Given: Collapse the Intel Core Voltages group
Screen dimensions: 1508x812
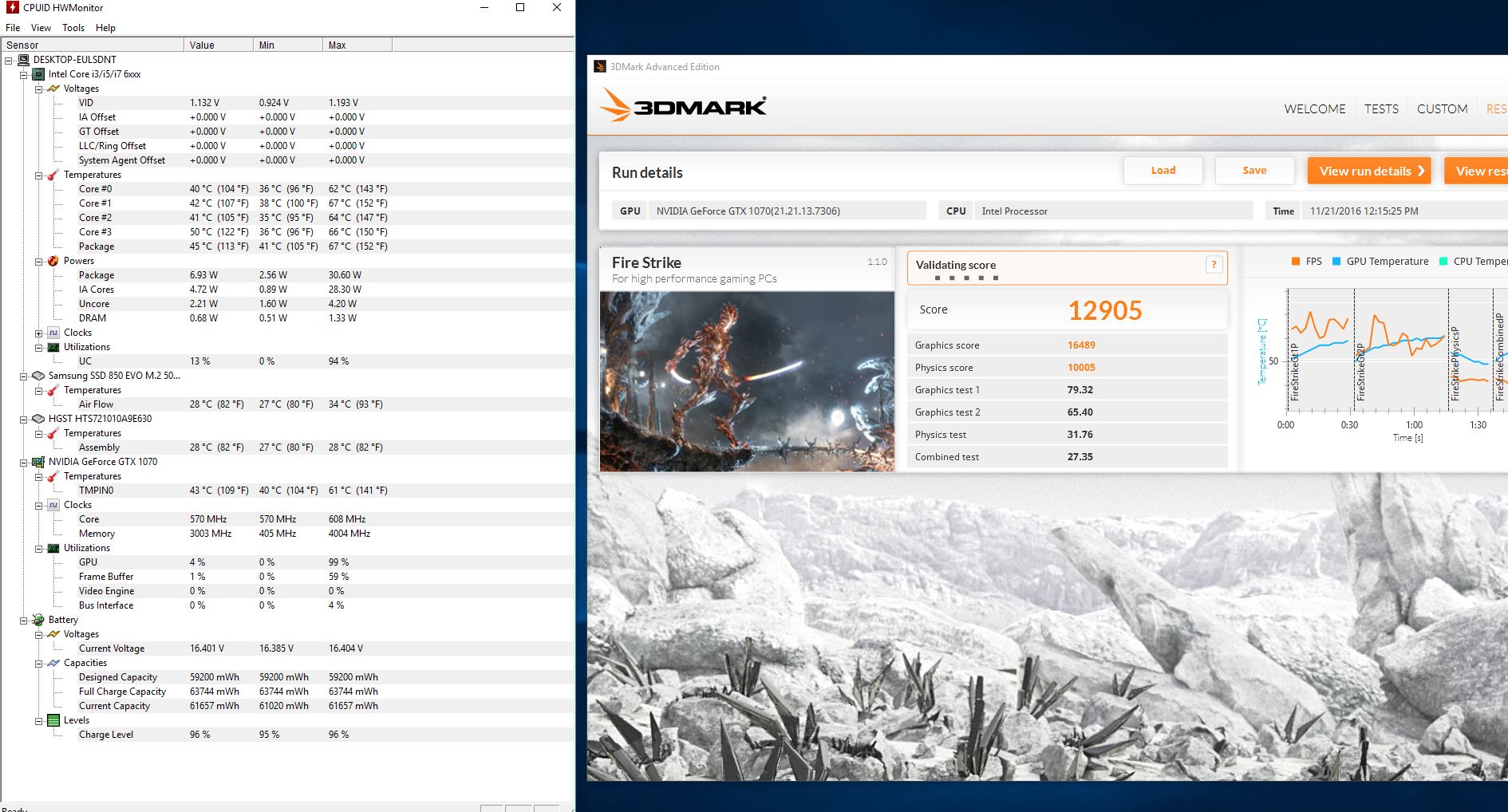Looking at the screenshot, I should (38, 89).
